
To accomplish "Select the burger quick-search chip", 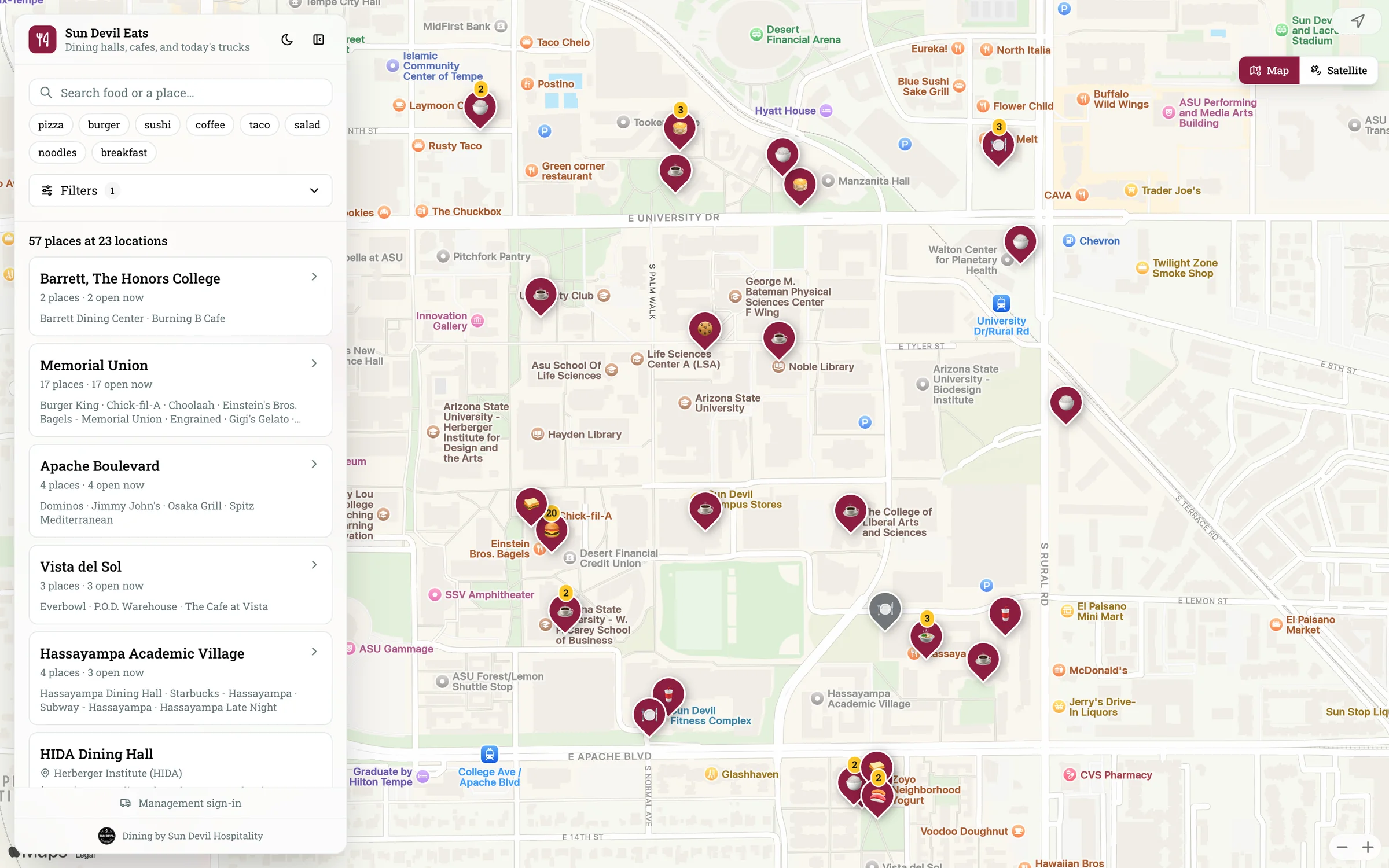I will (104, 124).
